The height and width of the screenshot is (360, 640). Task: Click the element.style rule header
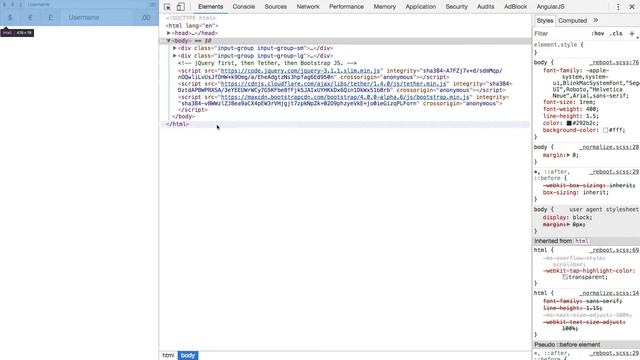[x=558, y=45]
